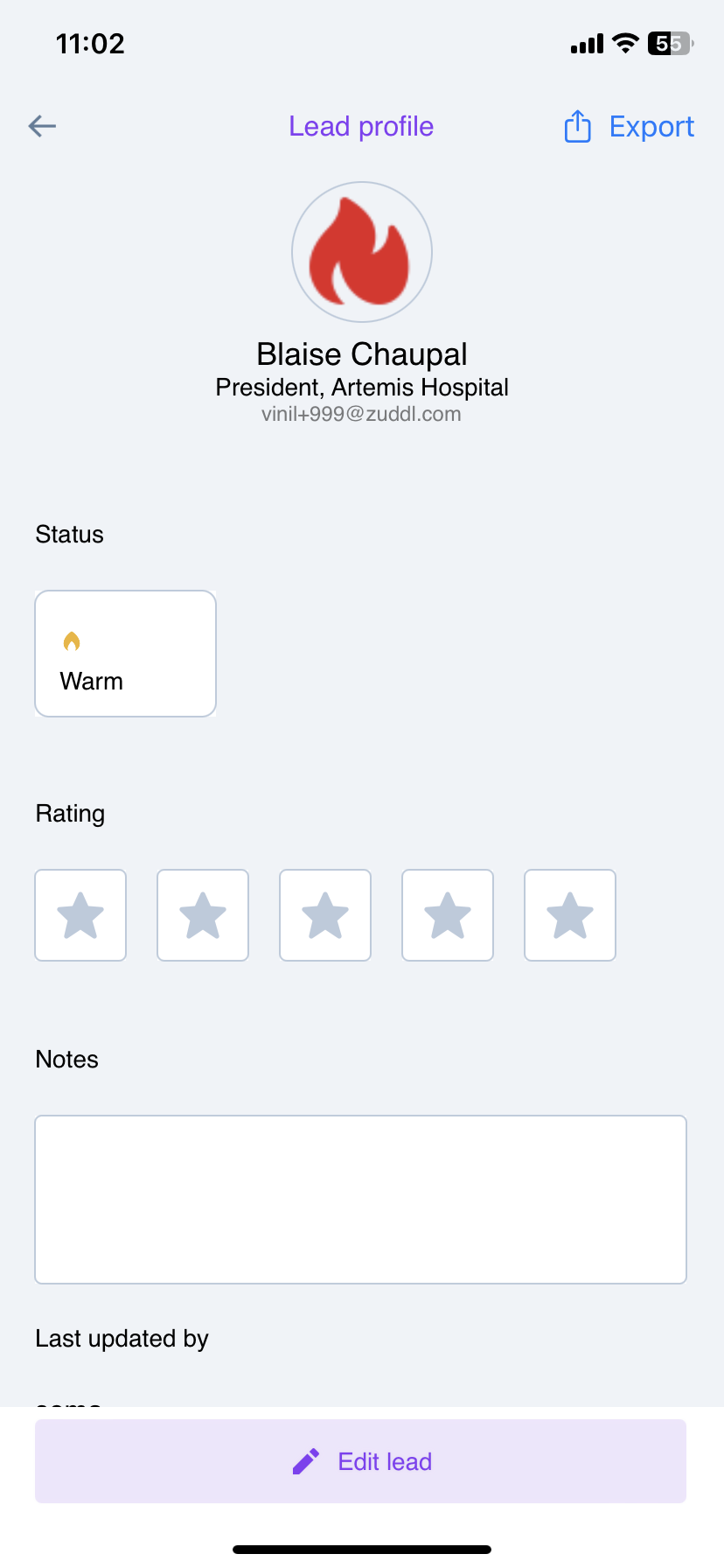This screenshot has height=1568, width=724.
Task: Tap the battery indicator in status bar
Action: pyautogui.click(x=670, y=44)
